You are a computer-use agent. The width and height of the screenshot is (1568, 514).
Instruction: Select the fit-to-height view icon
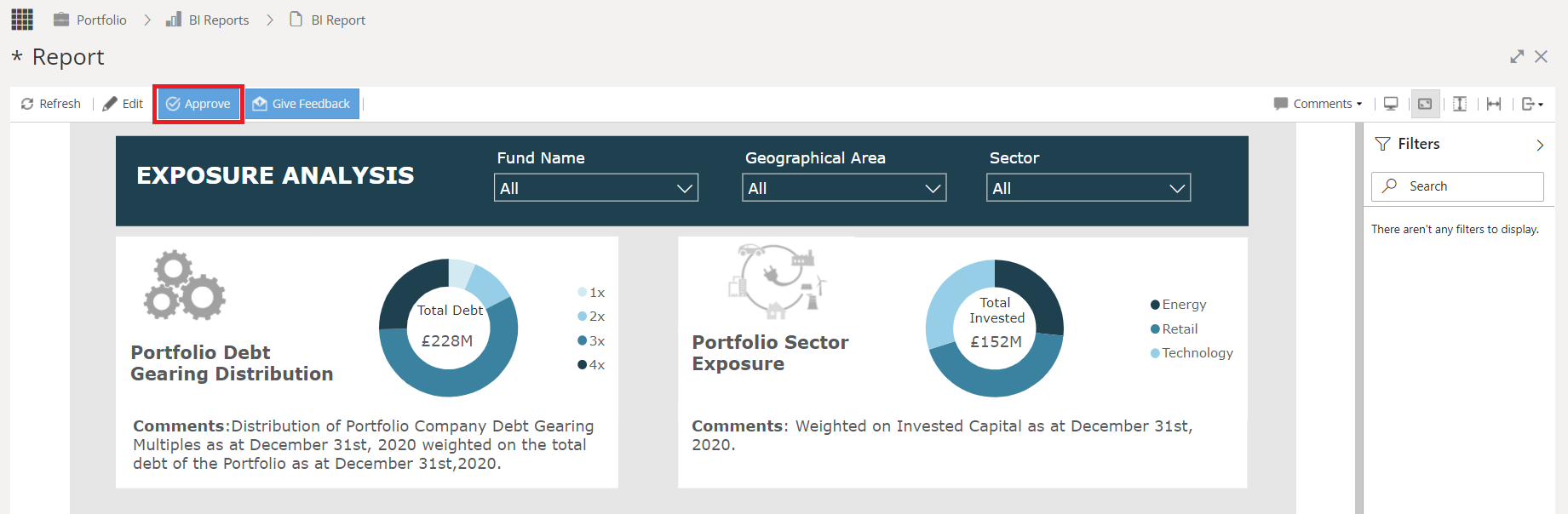(x=1460, y=104)
